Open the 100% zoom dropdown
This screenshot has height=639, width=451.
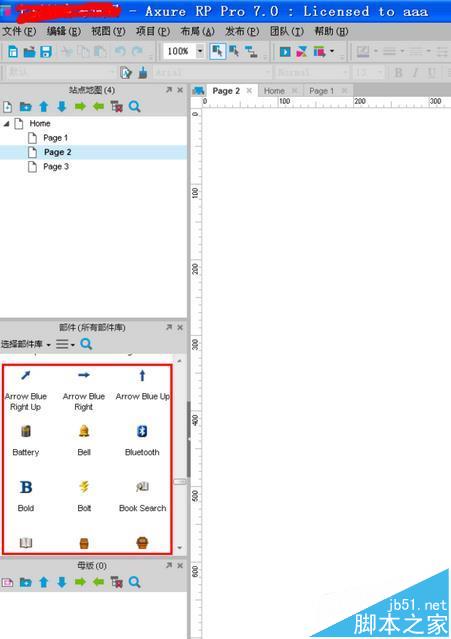pyautogui.click(x=200, y=51)
